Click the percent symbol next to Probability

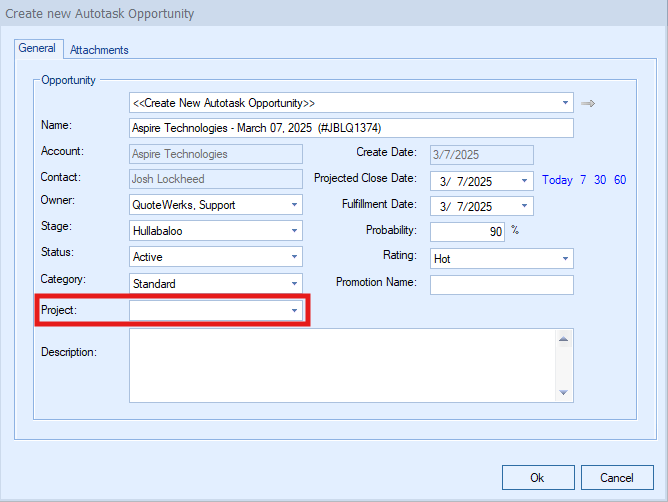(x=515, y=230)
